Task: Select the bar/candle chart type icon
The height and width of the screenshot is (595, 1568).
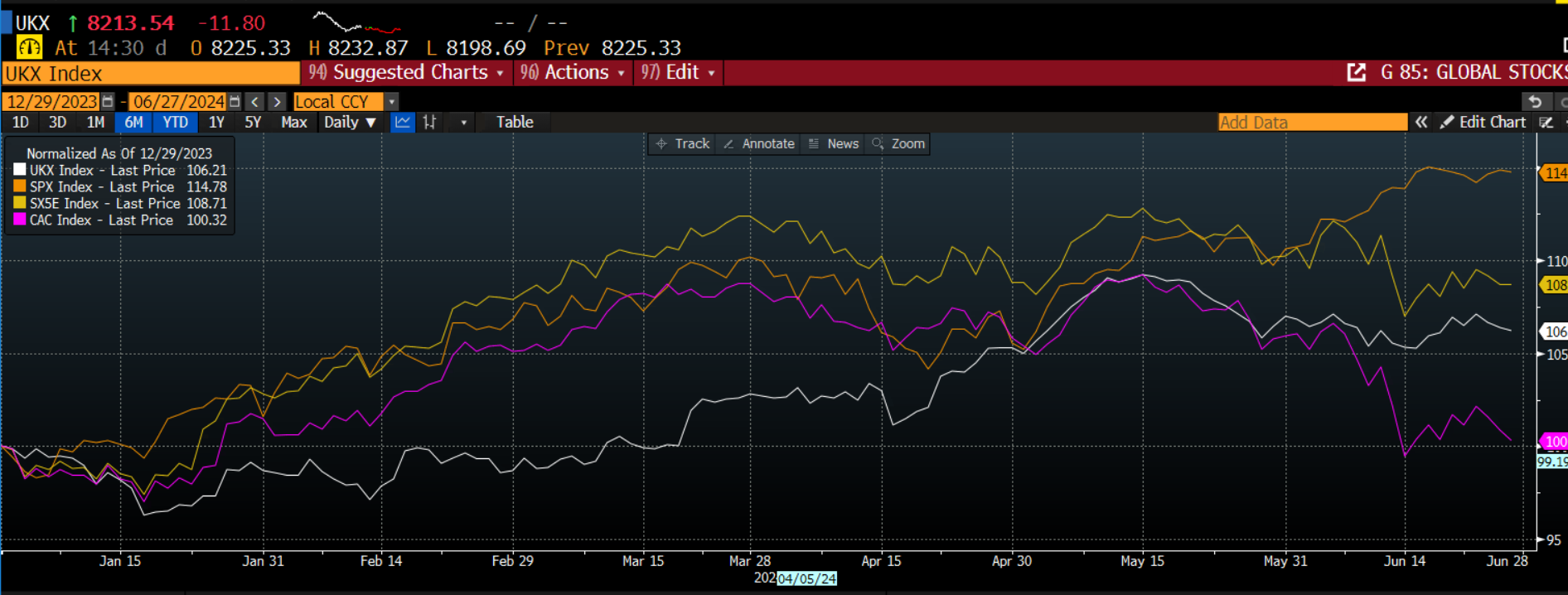Action: click(429, 122)
